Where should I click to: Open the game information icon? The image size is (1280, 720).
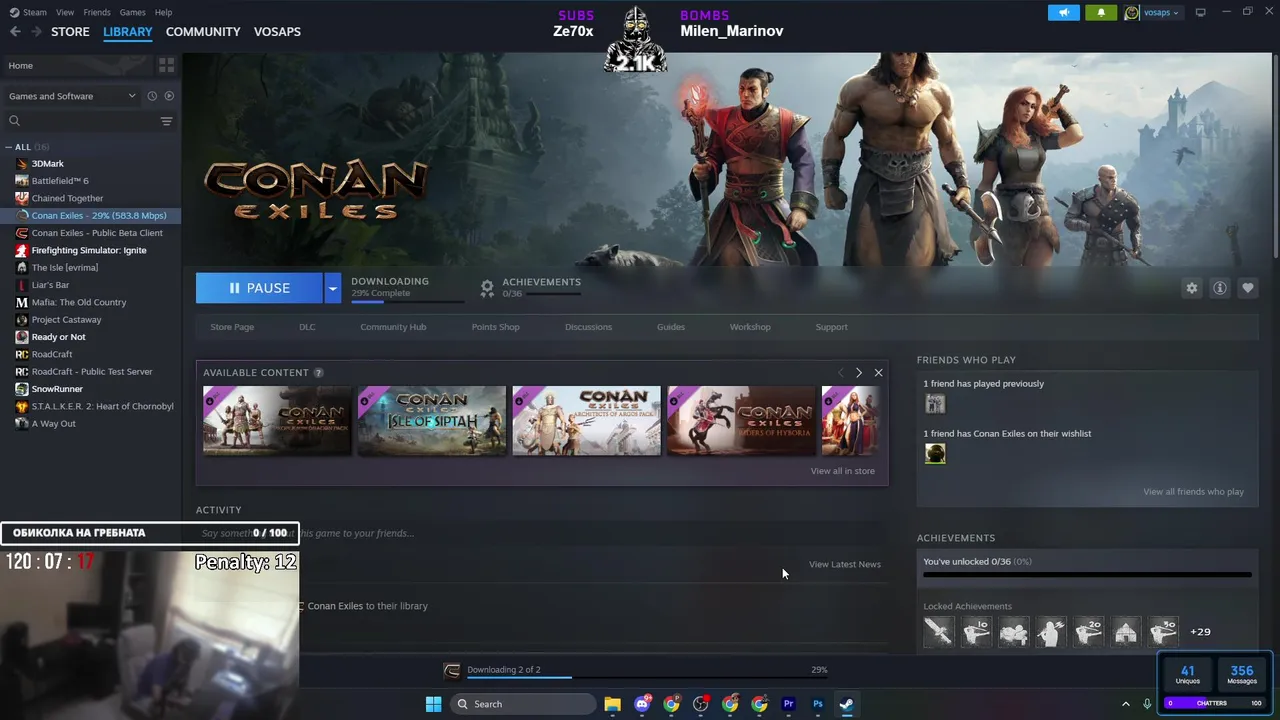coord(1219,288)
